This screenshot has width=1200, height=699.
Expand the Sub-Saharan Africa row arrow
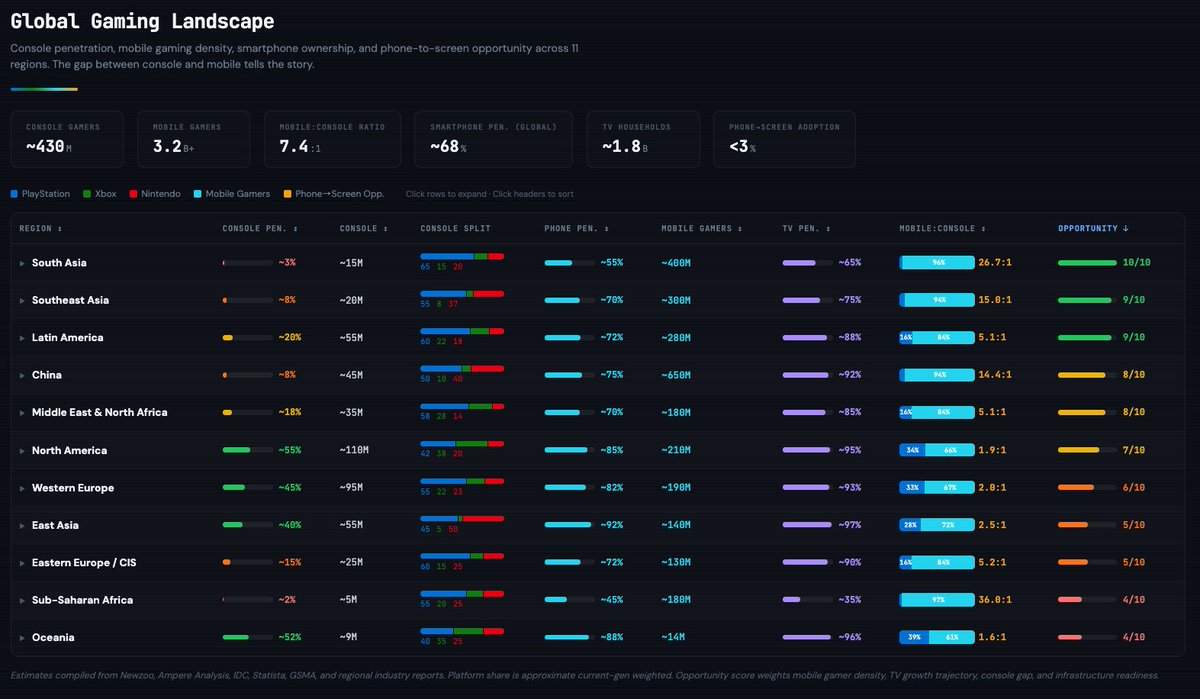click(x=23, y=600)
